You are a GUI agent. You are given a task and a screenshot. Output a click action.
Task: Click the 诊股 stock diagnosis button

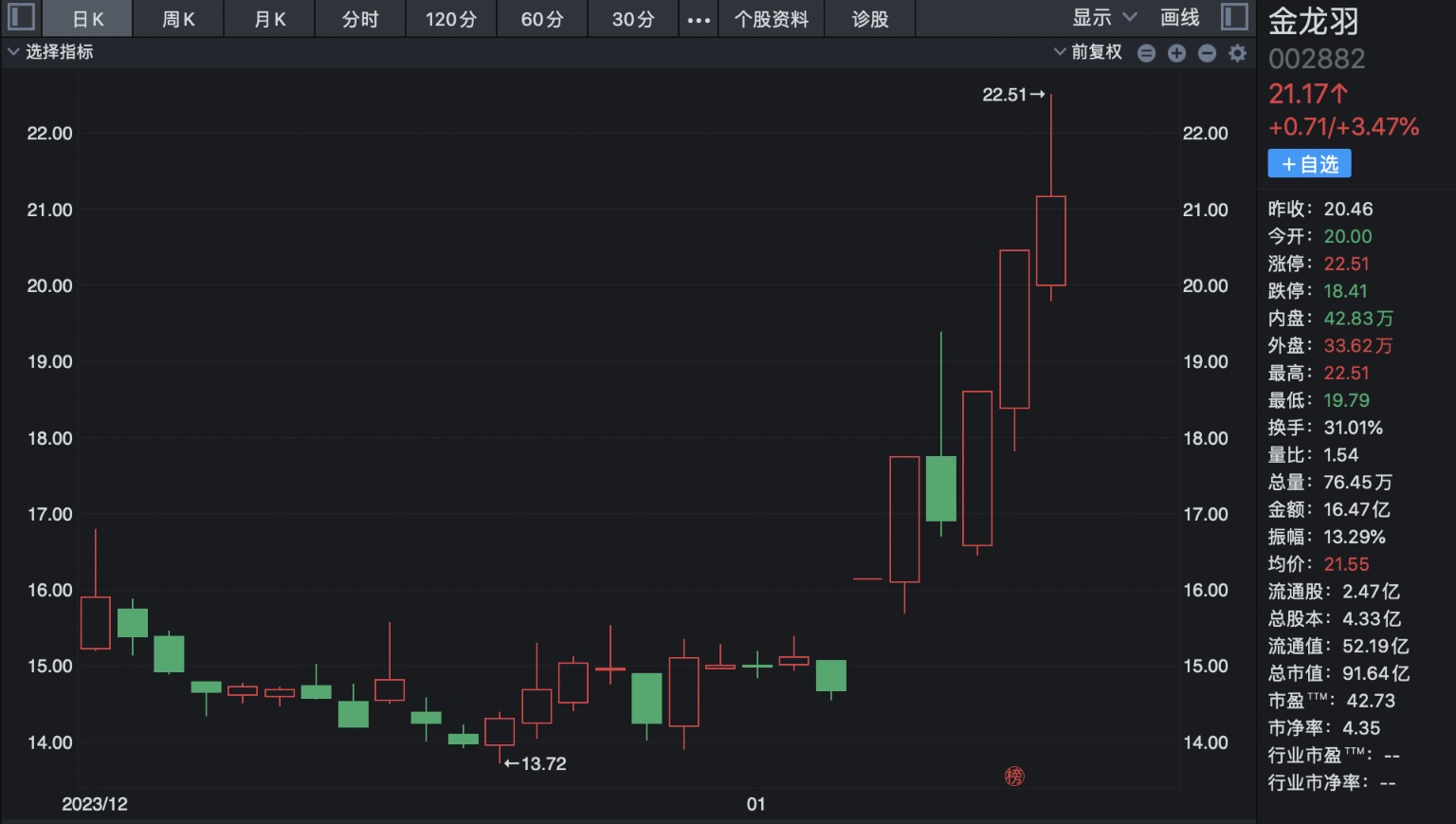click(869, 19)
